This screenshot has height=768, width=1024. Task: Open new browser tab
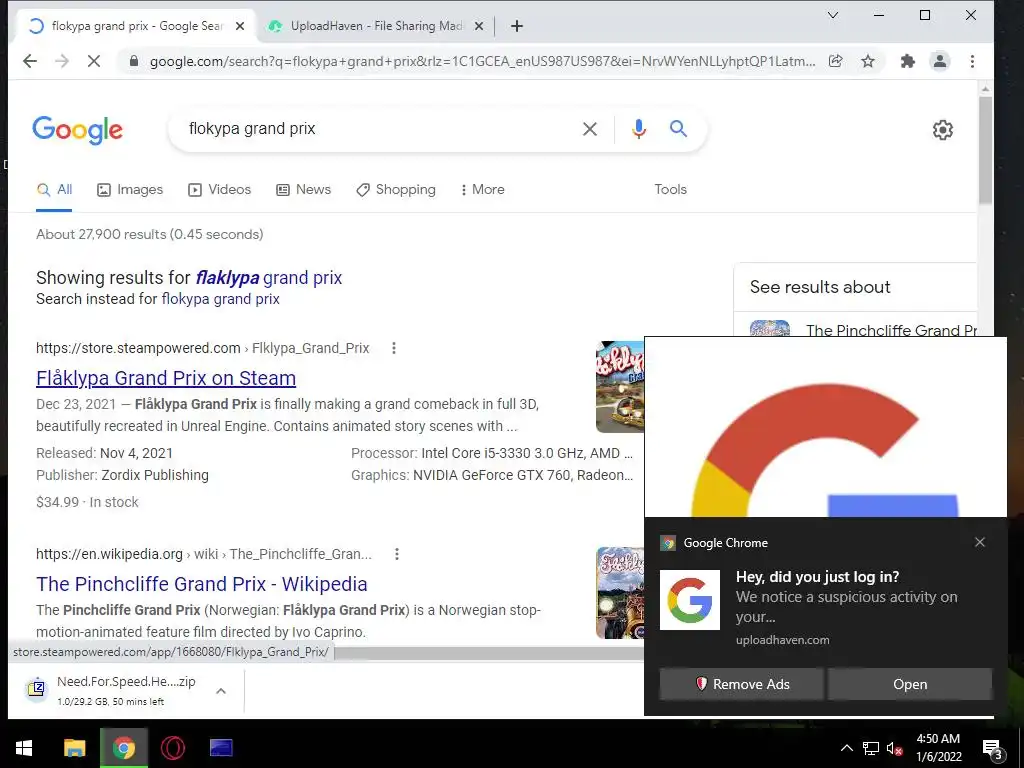(x=517, y=26)
